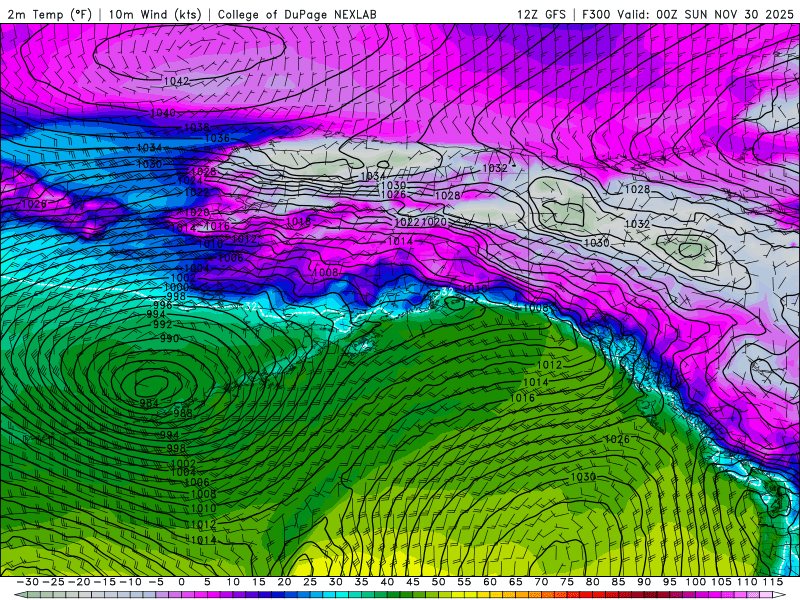This screenshot has height=600, width=800.
Task: Click the 0 value on the temperature scale
Action: 182,582
